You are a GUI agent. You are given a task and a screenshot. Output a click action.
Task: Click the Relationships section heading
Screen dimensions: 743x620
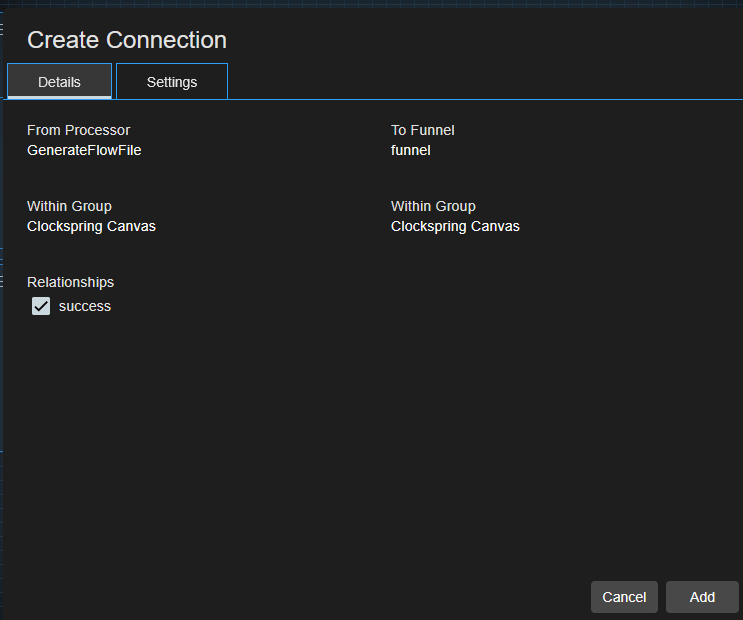coord(70,282)
